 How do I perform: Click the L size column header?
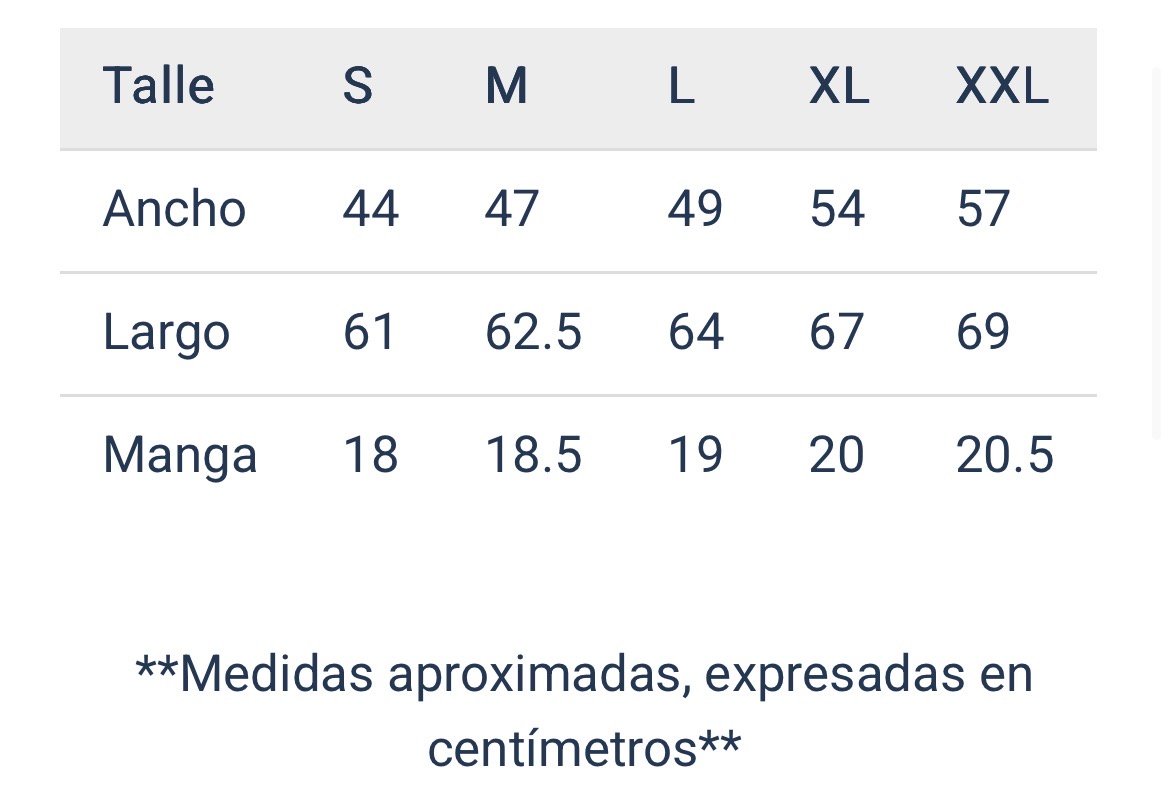click(681, 87)
